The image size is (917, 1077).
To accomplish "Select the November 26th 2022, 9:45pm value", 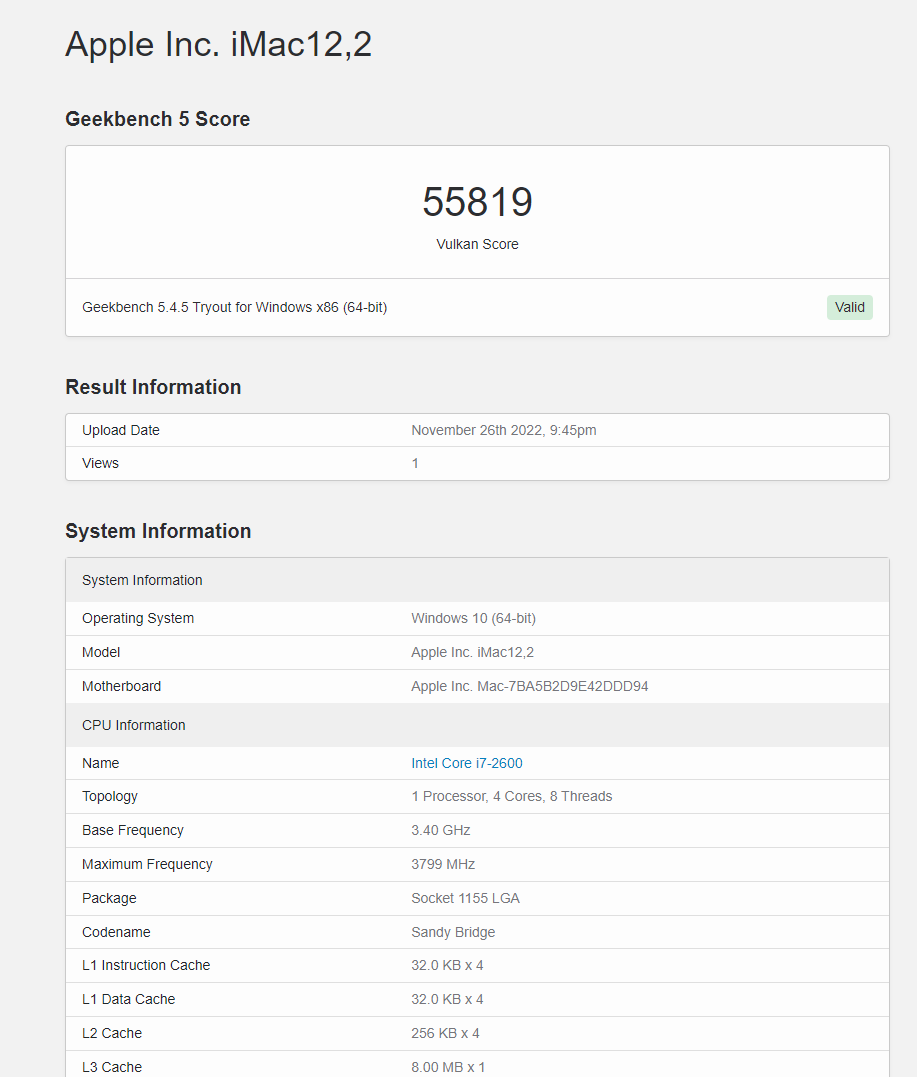I will point(503,430).
